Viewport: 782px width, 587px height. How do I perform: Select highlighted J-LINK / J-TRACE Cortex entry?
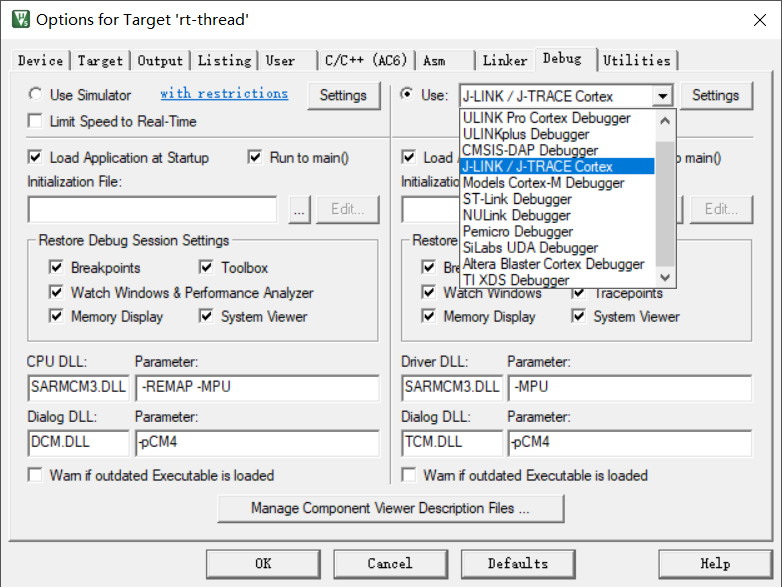[x=557, y=167]
